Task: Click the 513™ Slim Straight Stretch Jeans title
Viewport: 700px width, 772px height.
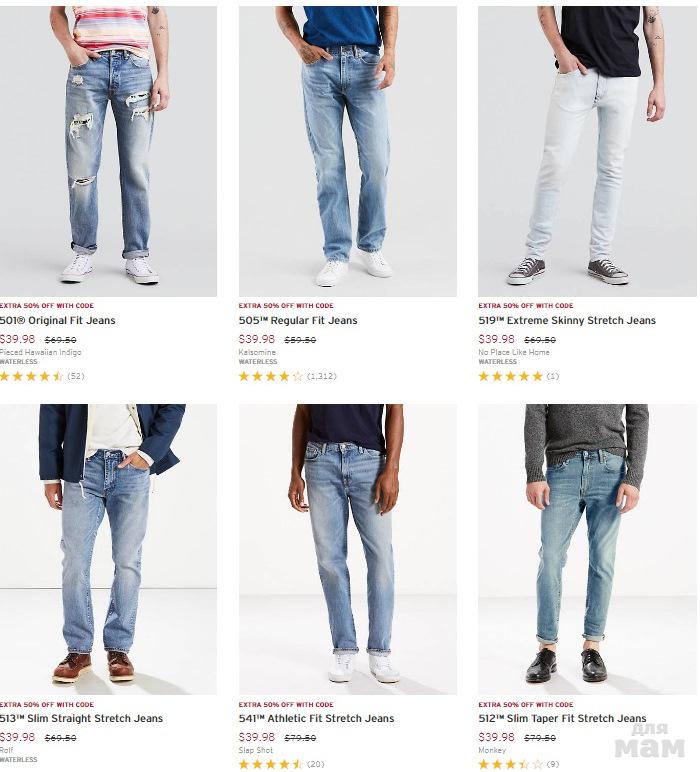Action: click(x=81, y=718)
